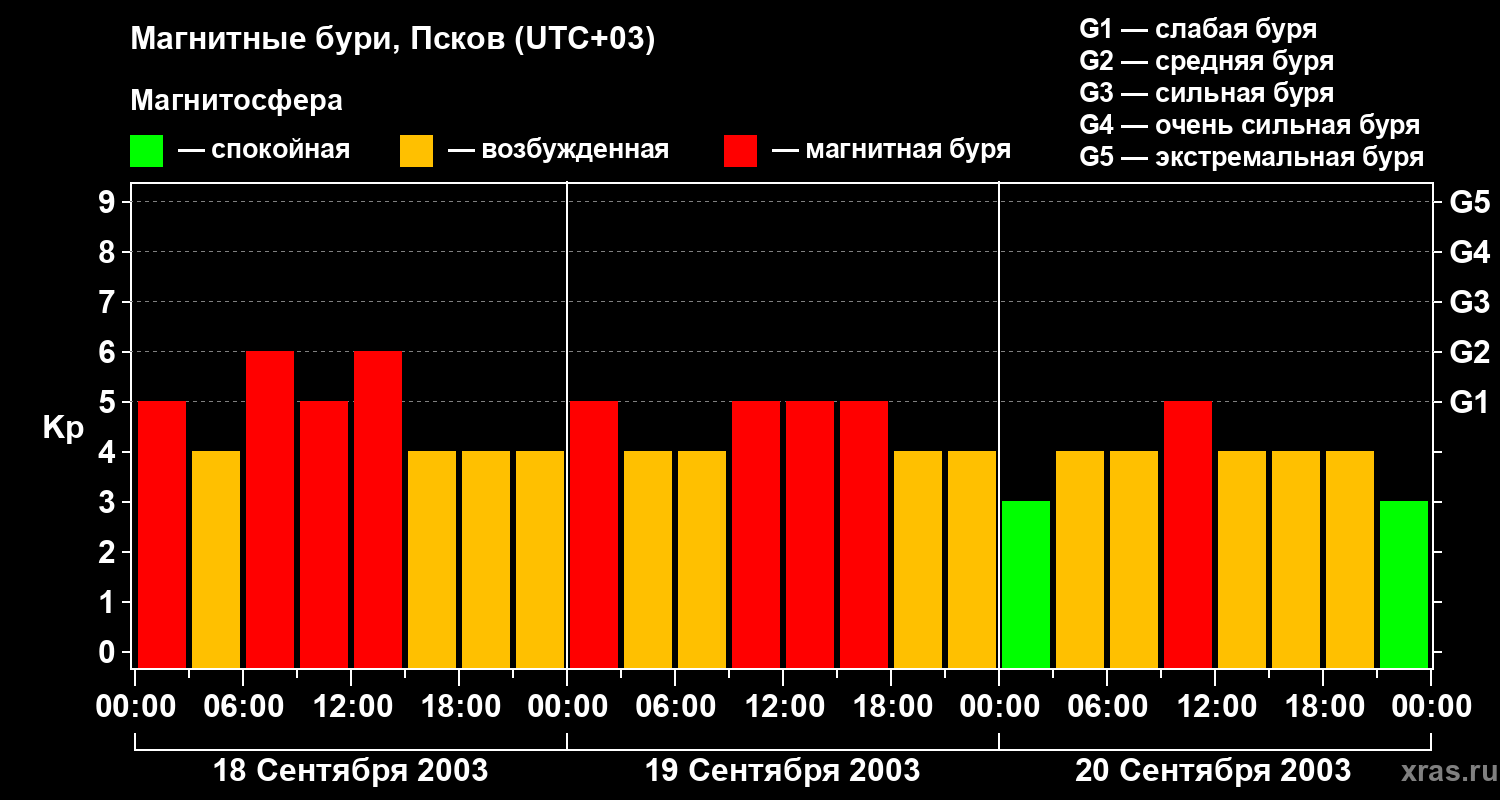Click the green 'спокойная' legend swatch

tap(146, 151)
